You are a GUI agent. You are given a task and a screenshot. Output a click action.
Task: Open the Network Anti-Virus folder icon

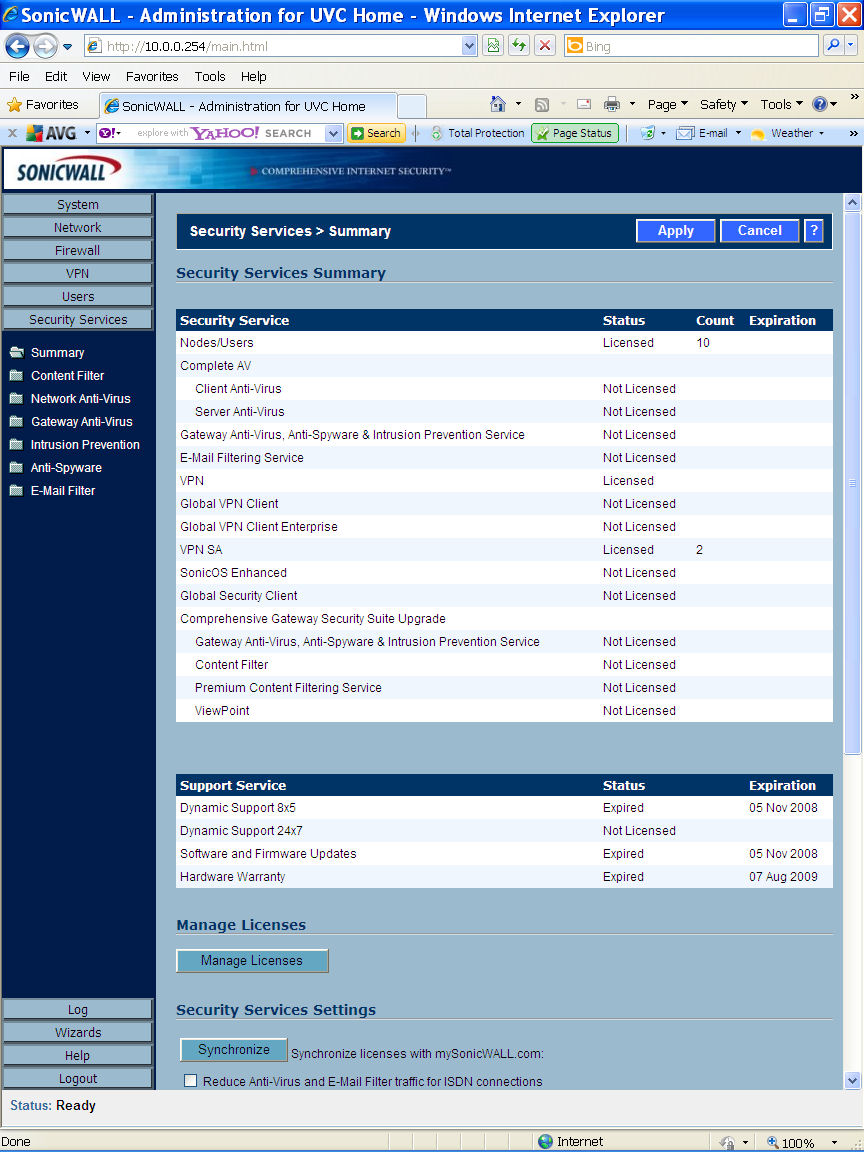[16, 399]
